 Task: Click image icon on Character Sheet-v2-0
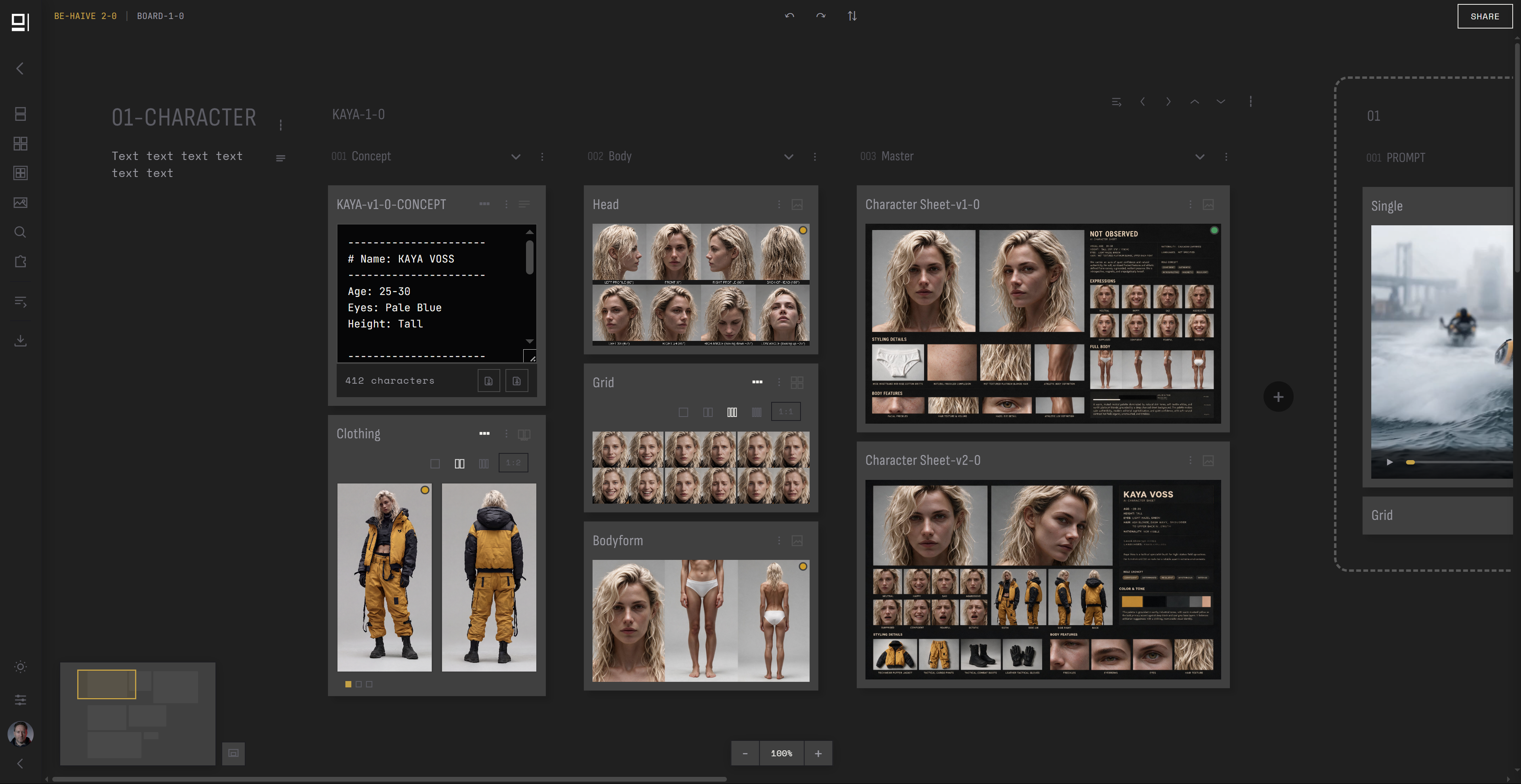coord(1208,461)
